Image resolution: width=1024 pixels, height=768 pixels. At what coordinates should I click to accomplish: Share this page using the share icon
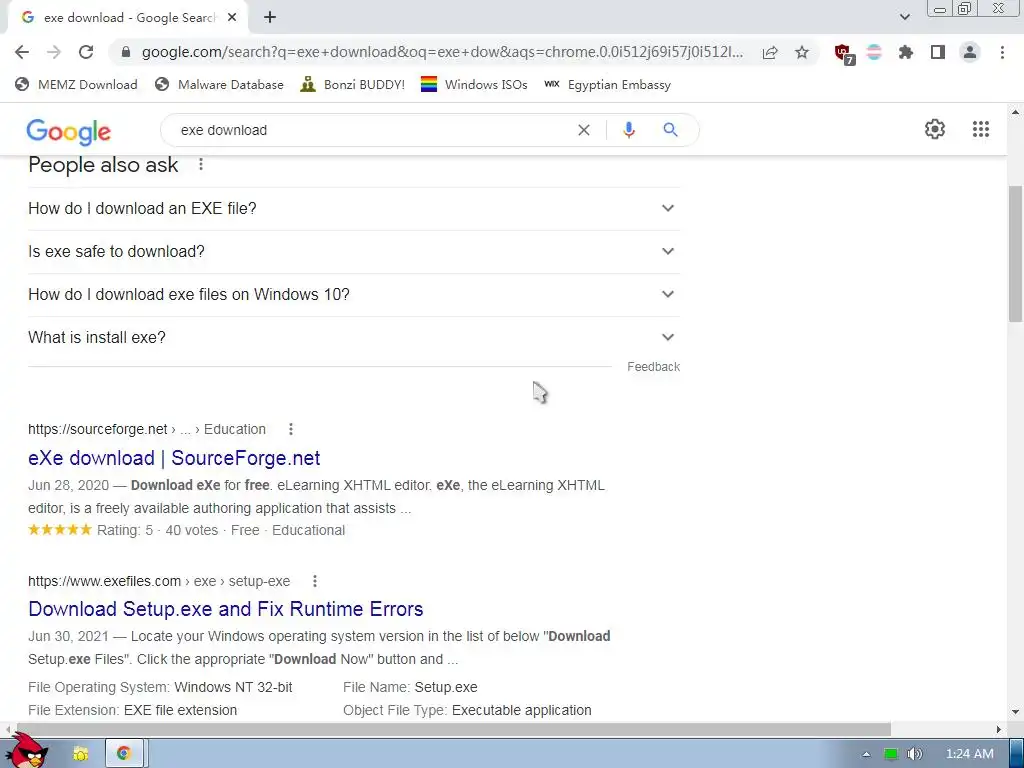click(770, 52)
